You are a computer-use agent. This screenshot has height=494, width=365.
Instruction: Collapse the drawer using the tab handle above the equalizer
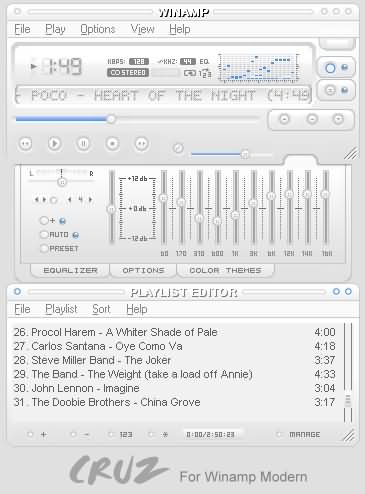(301, 160)
